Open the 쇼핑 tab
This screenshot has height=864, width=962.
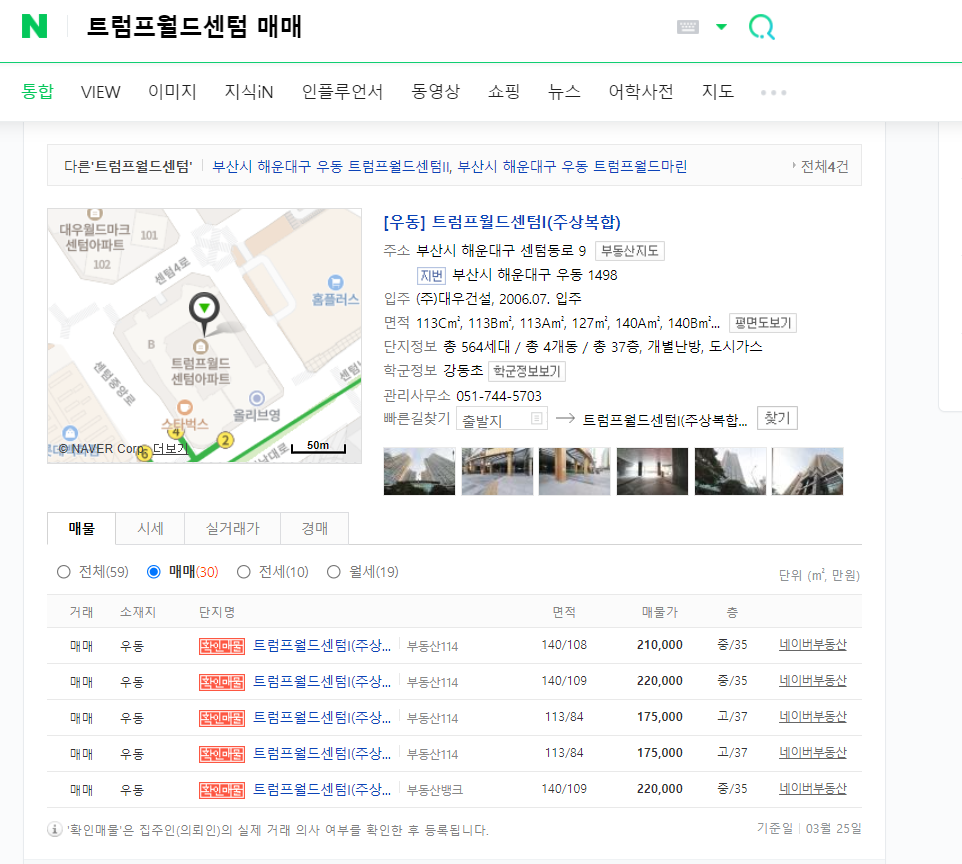504,91
